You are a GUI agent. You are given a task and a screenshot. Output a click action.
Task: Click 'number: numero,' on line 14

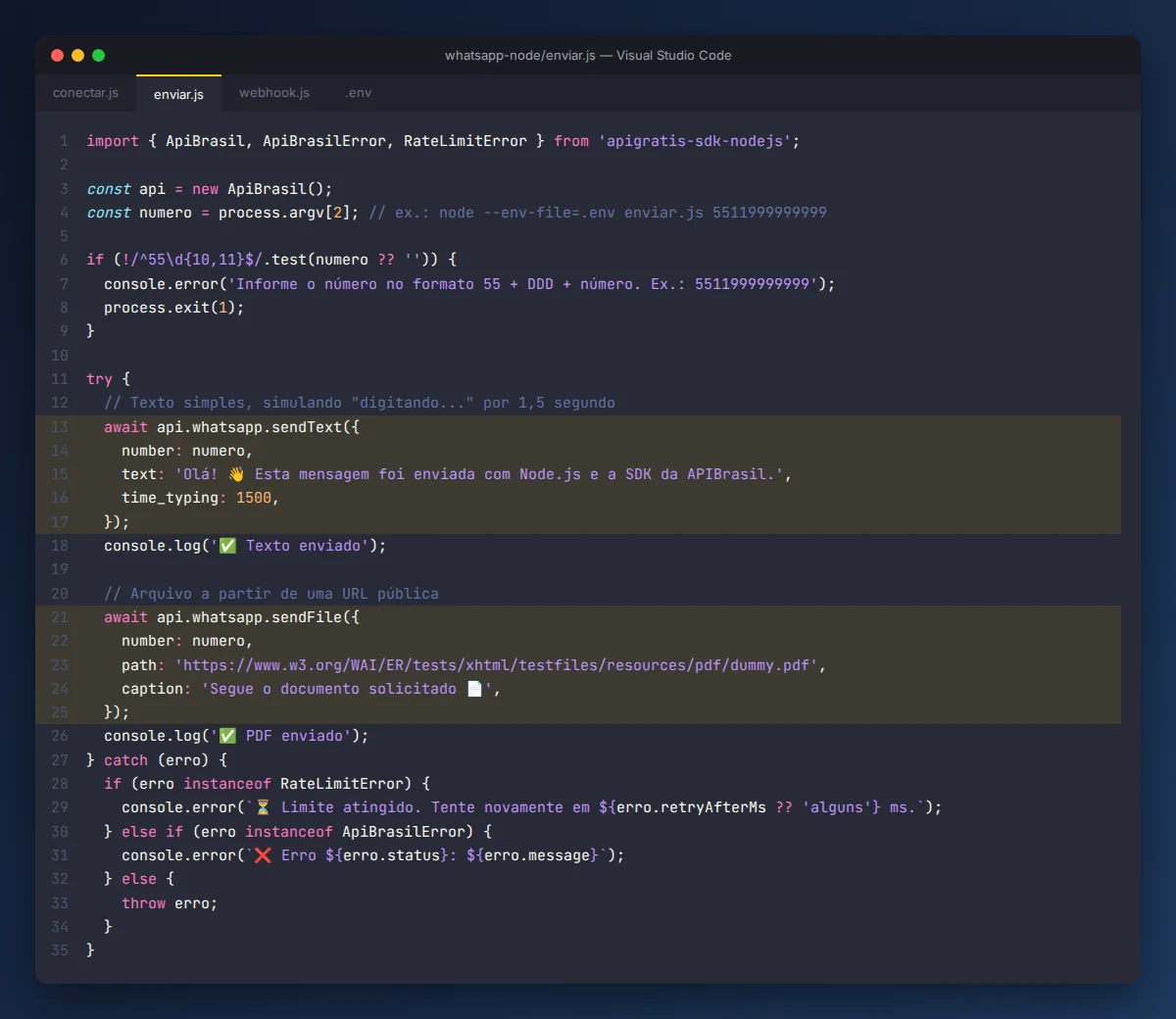point(187,451)
